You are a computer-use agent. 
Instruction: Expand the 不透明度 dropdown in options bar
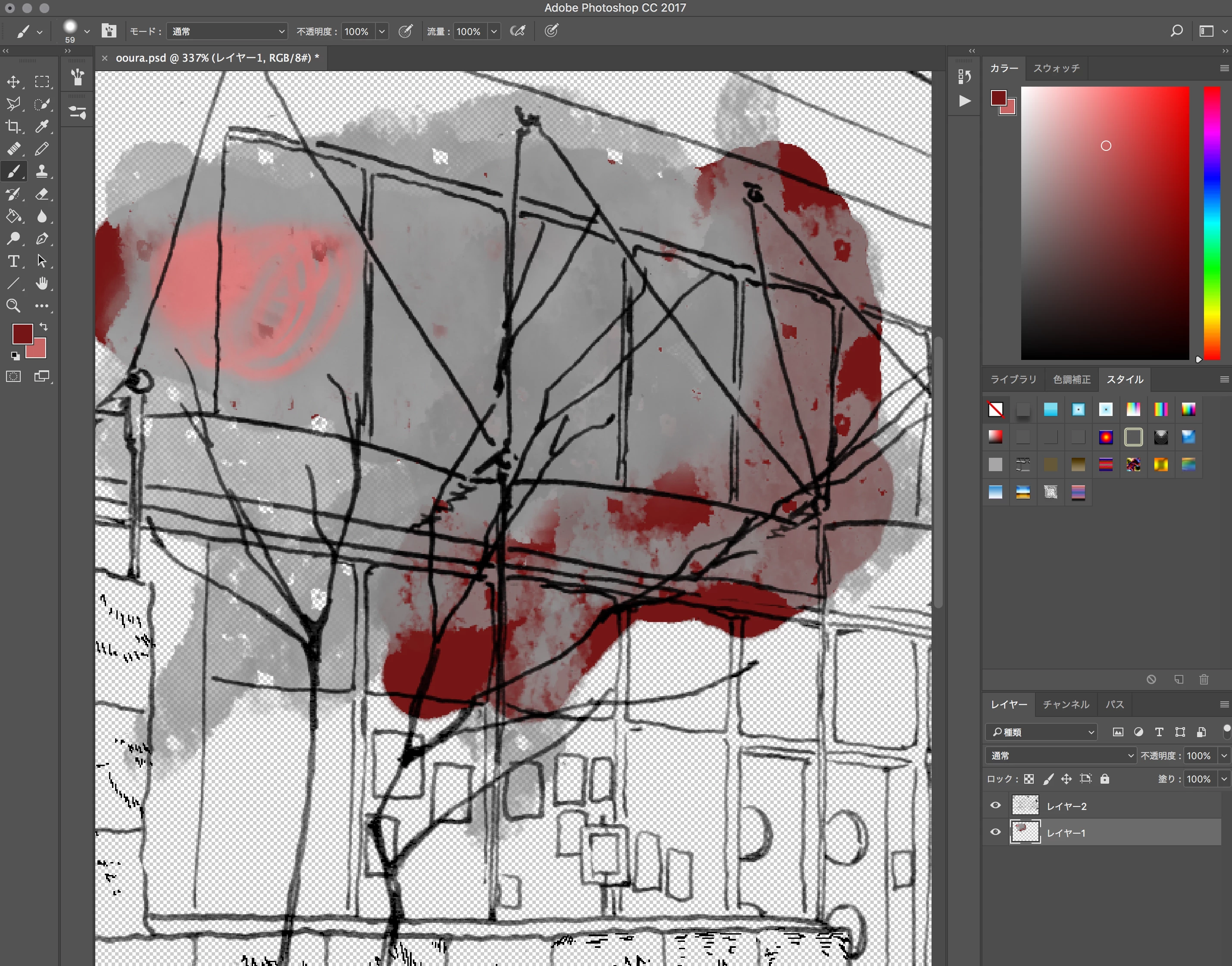(x=382, y=31)
